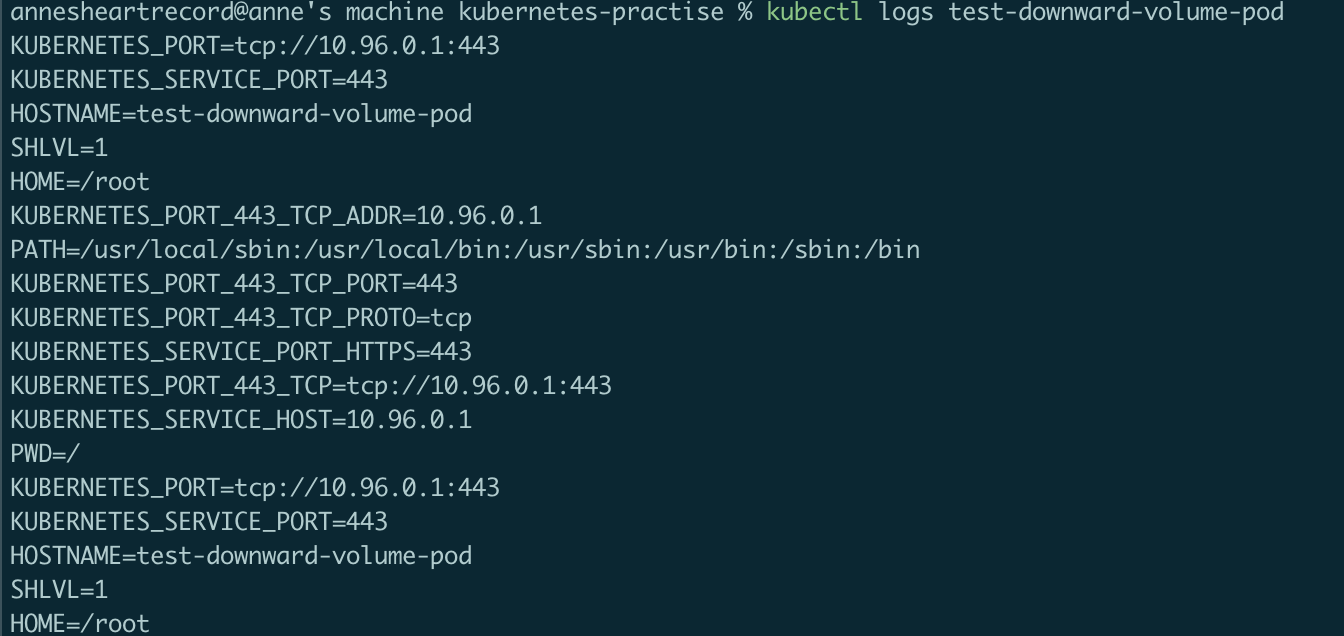Screen dimensions: 1344x636
Task: Click the KUBERNETES_SERVICE_PORT_HTTPS=443 line
Action: point(241,352)
